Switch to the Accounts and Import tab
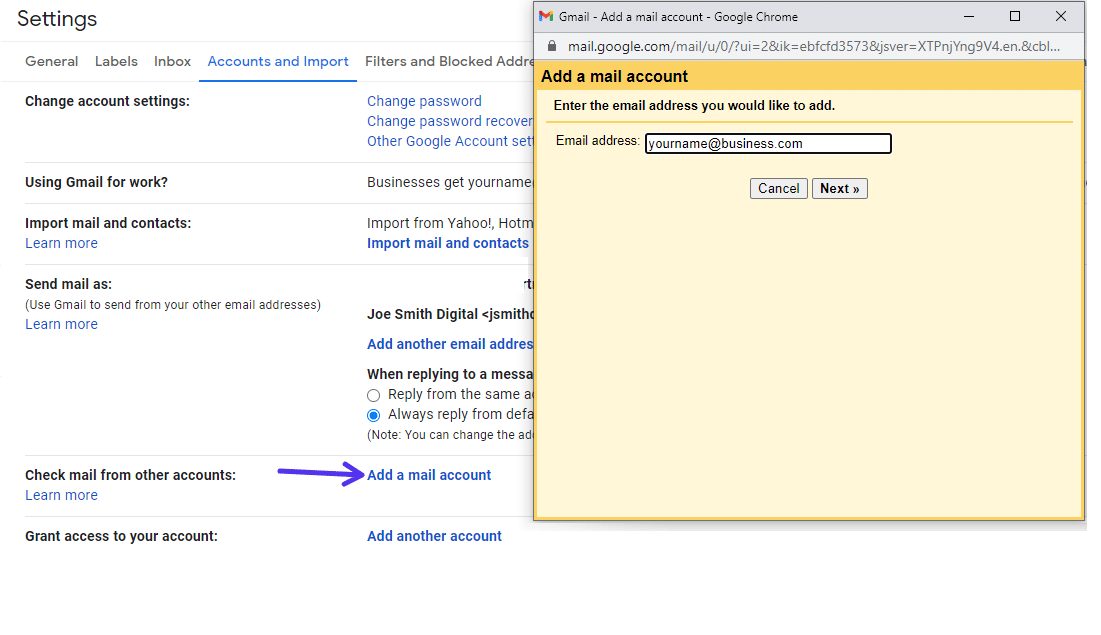The image size is (1101, 635). tap(277, 61)
